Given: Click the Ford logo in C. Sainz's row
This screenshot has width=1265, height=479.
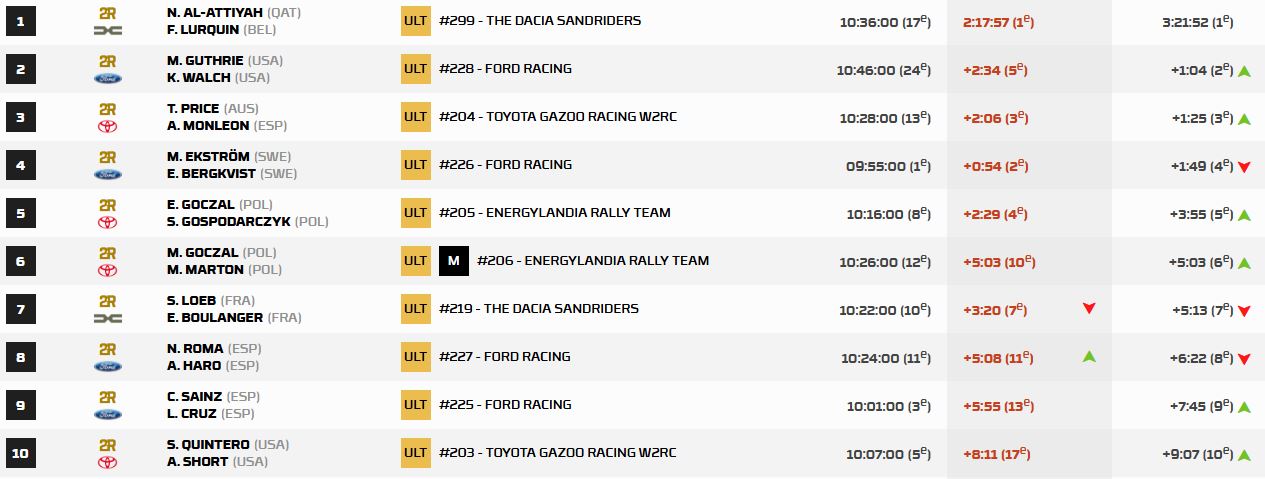Looking at the screenshot, I should (107, 414).
